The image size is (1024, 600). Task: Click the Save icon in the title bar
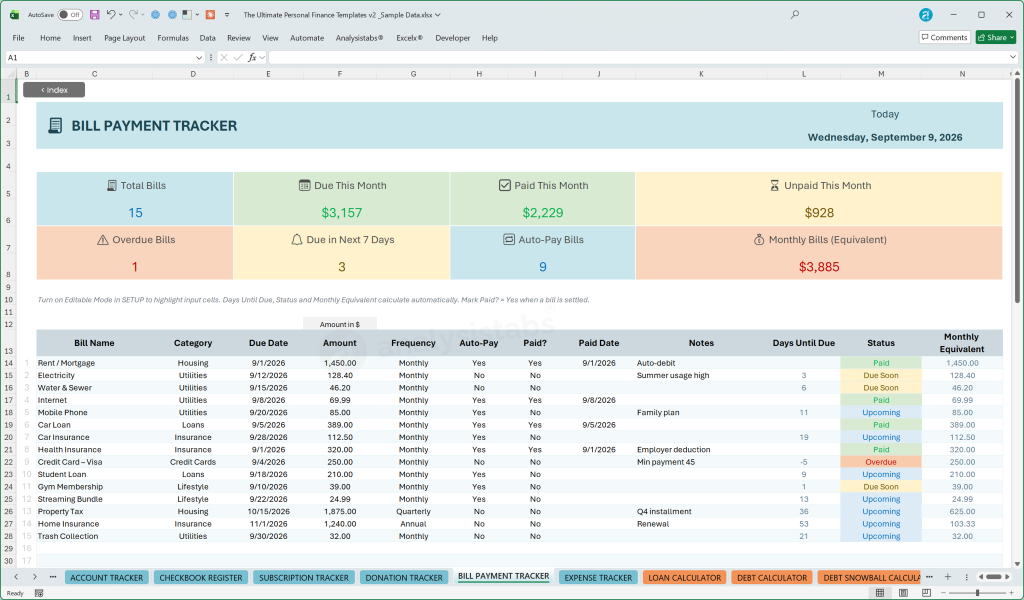coord(95,14)
